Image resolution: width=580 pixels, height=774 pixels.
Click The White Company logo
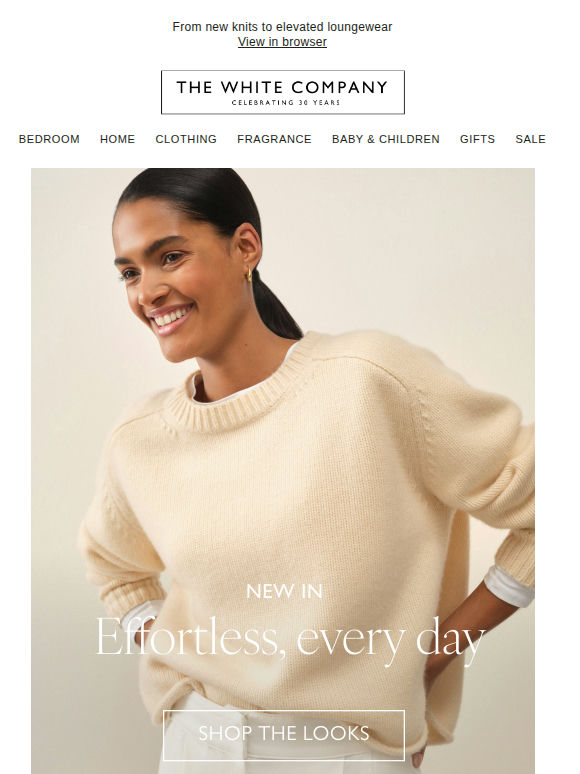283,92
